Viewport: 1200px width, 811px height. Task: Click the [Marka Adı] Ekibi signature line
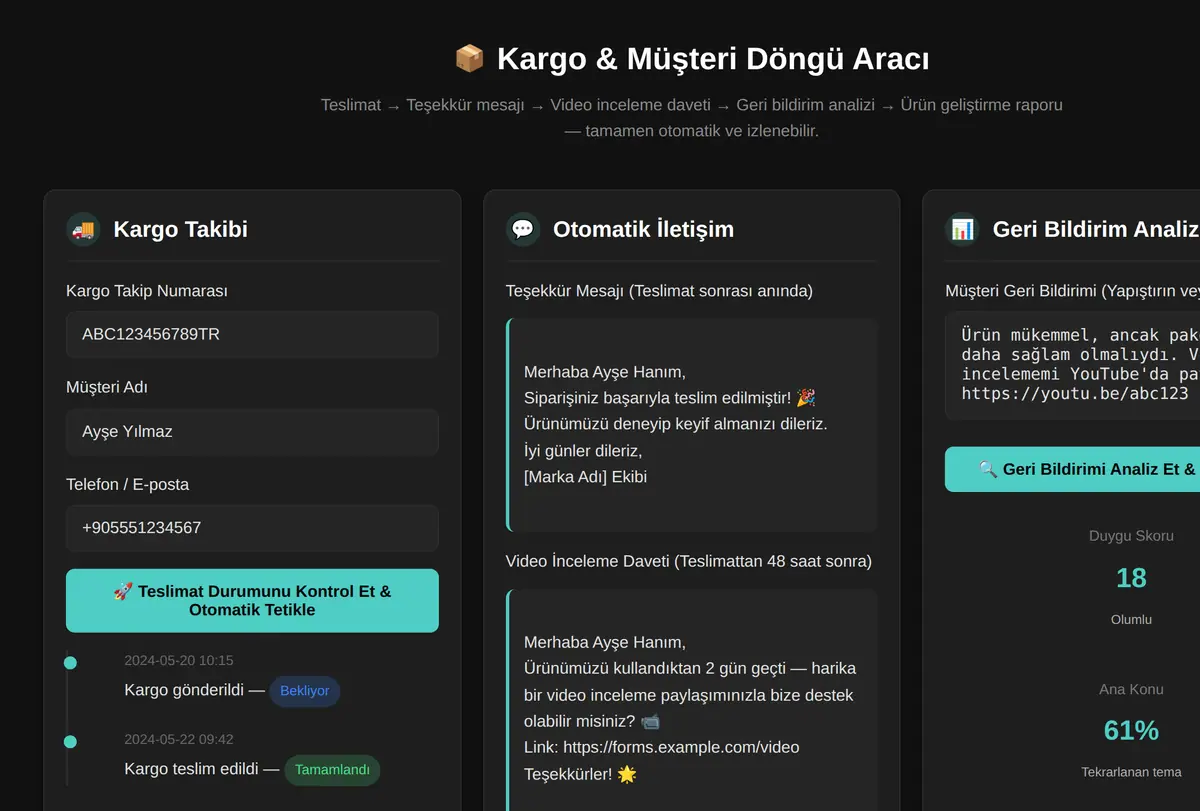pos(585,477)
